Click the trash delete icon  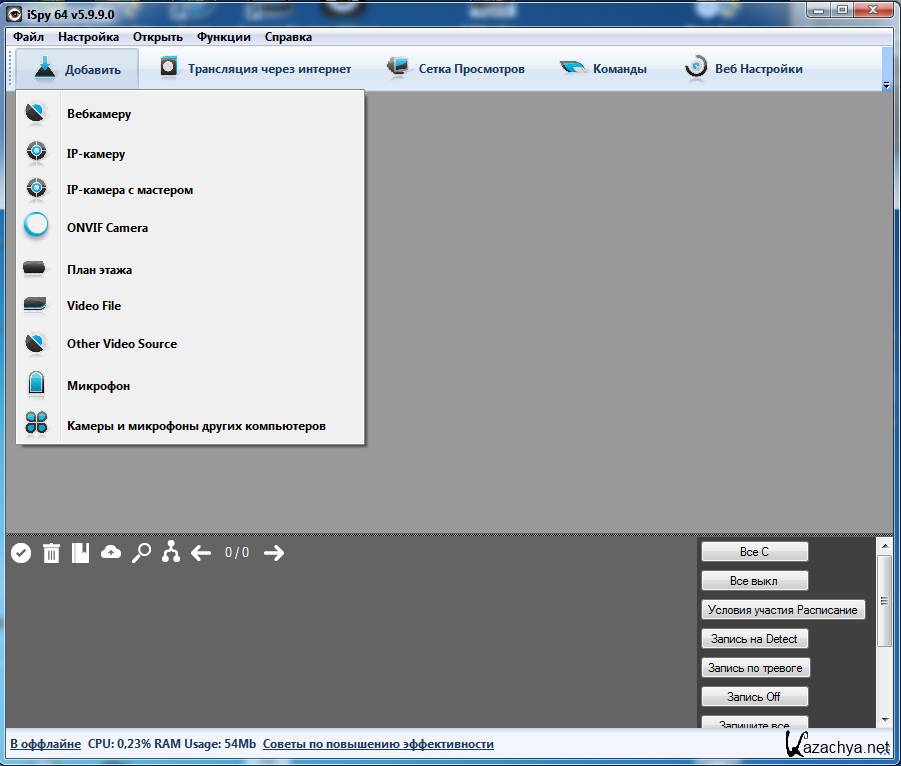tap(52, 553)
